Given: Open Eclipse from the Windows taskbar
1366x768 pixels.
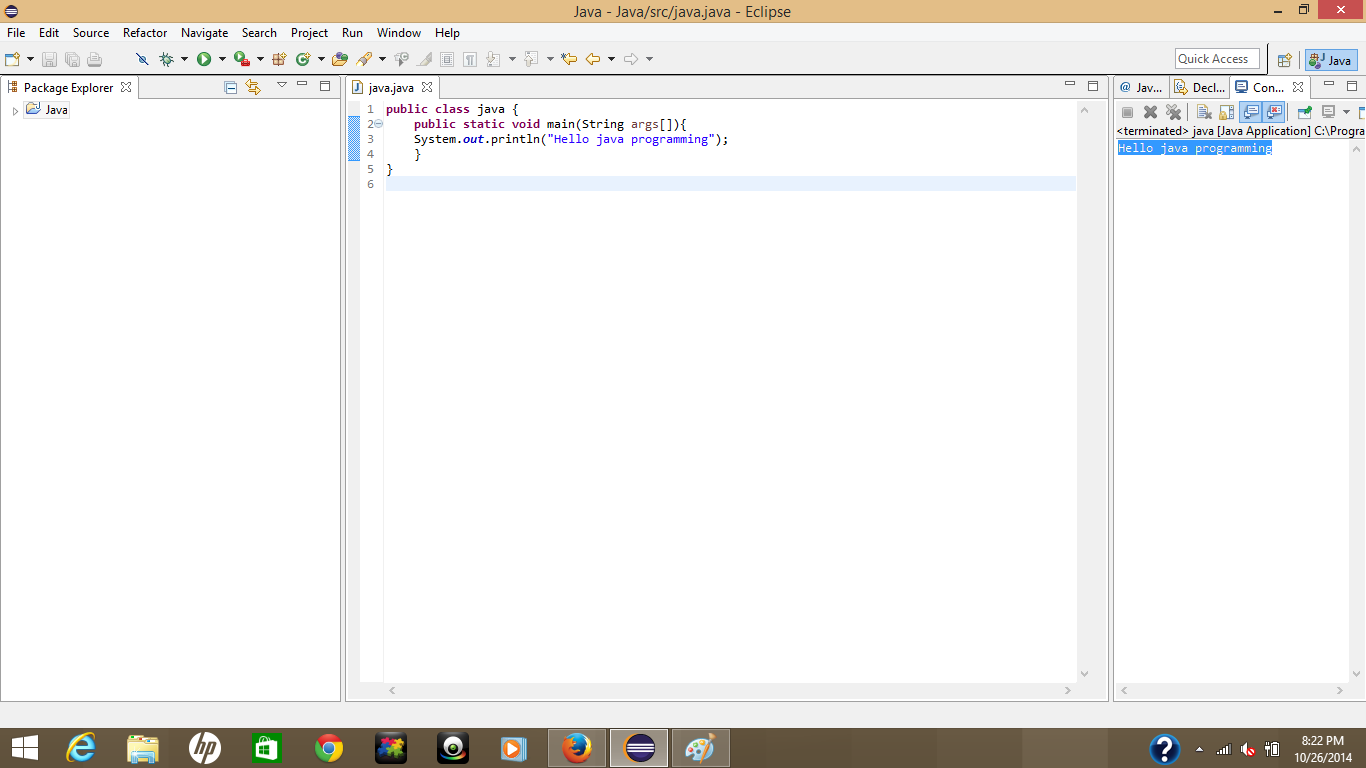Looking at the screenshot, I should pos(638,747).
